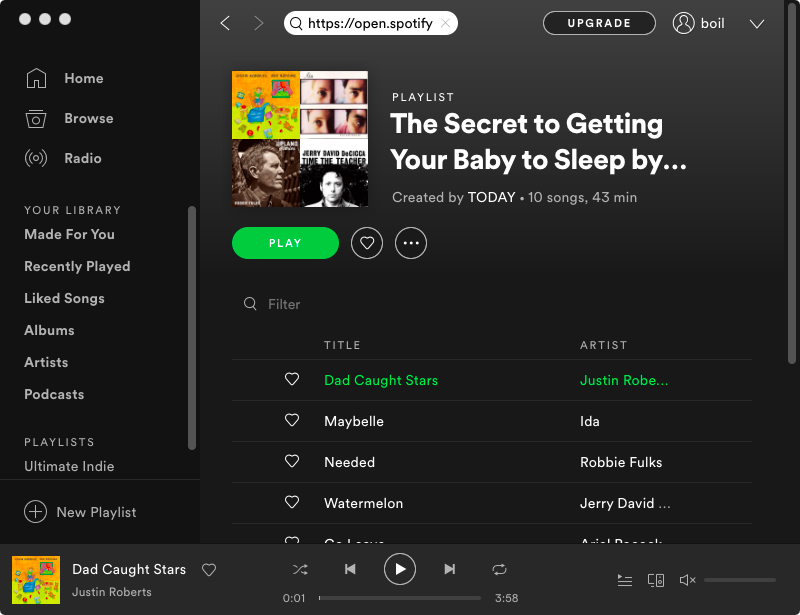The width and height of the screenshot is (800, 615).
Task: Click the sidebar scrollbar
Action: [192, 328]
